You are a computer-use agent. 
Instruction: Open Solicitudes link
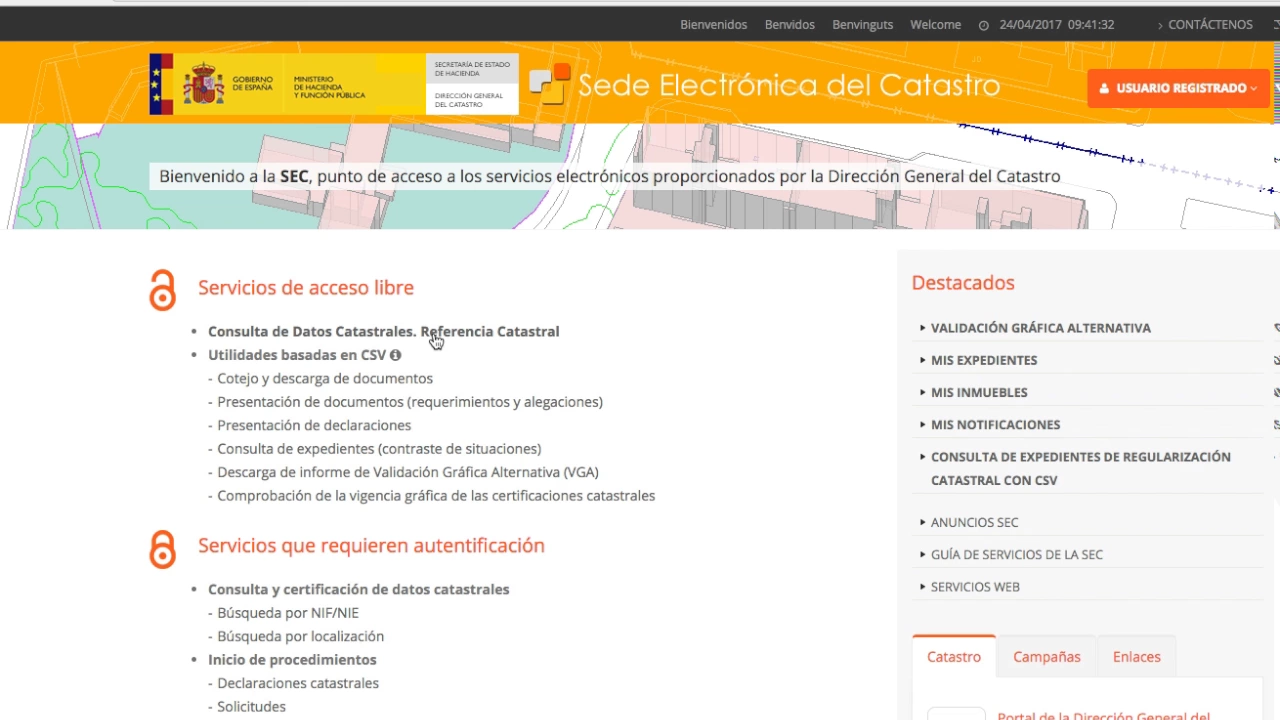[x=252, y=707]
